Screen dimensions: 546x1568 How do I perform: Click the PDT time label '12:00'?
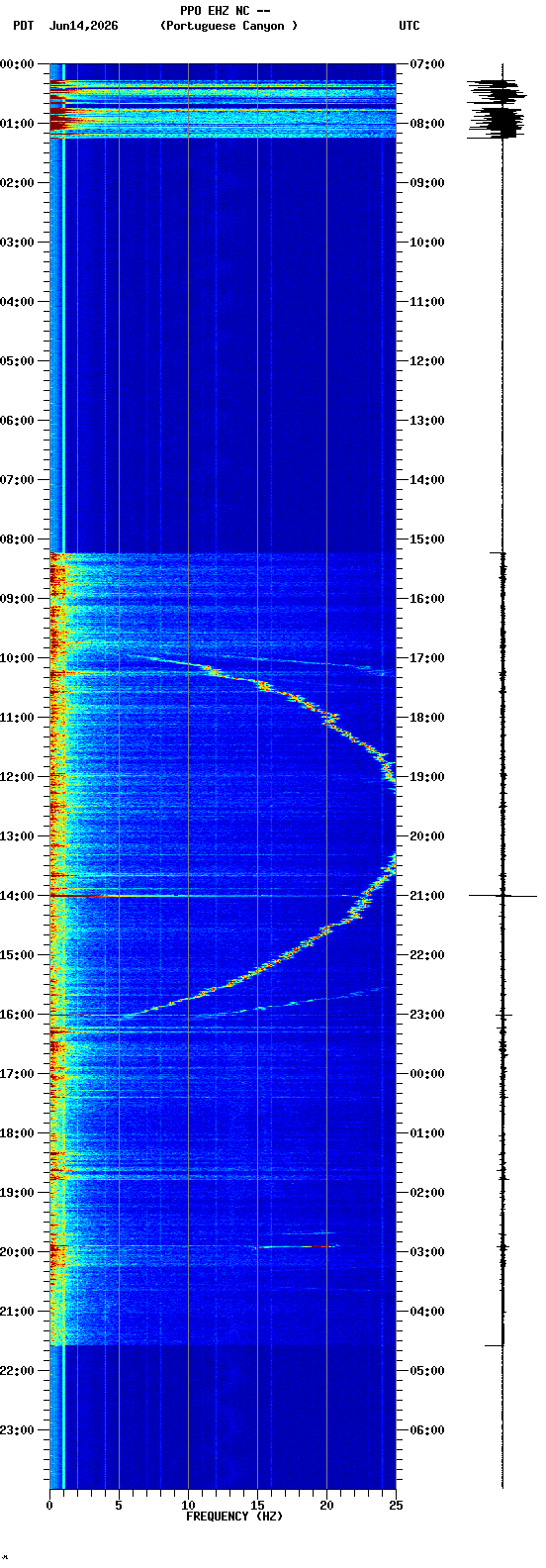click(x=17, y=777)
